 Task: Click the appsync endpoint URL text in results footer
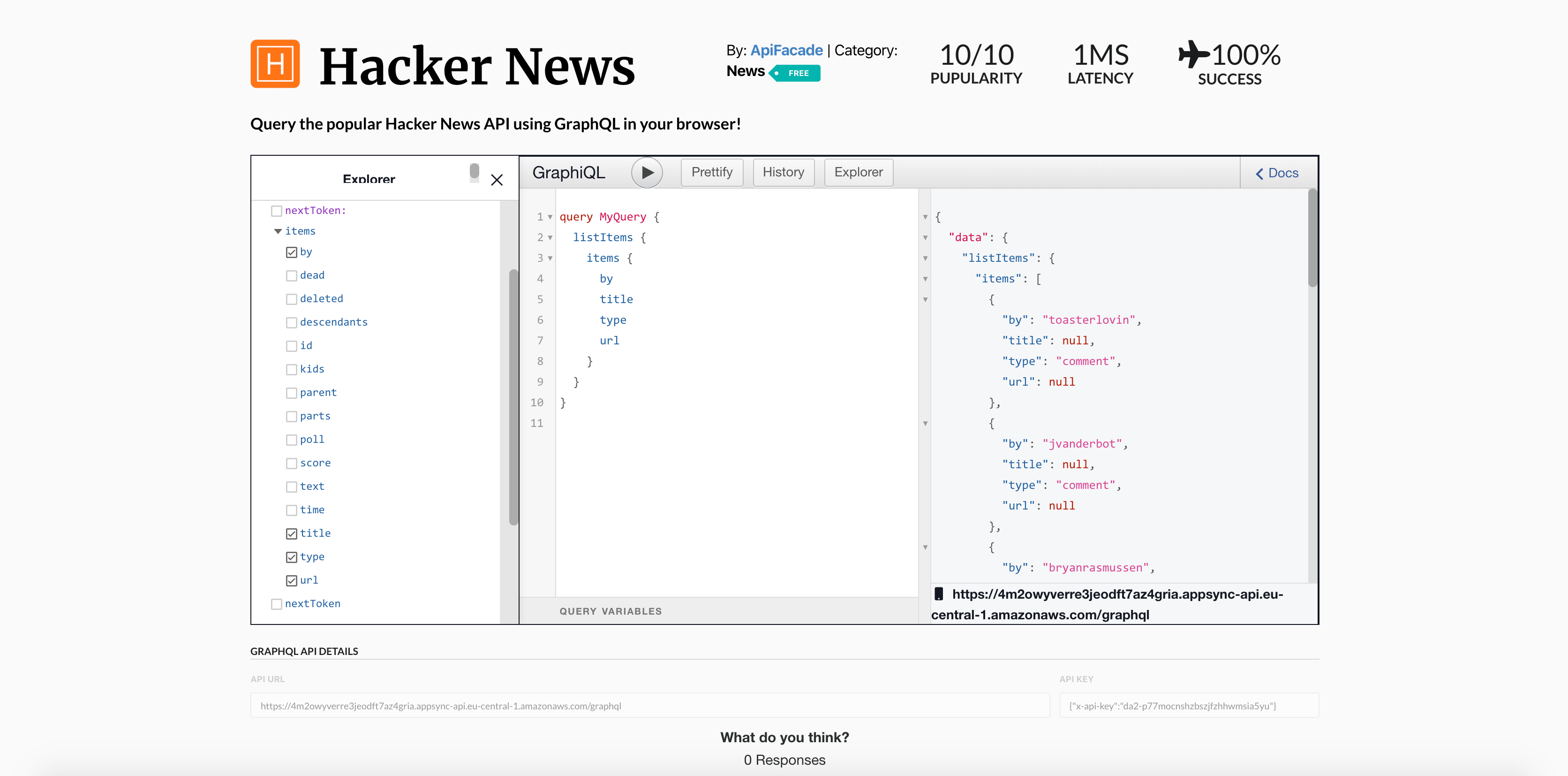tap(1107, 604)
